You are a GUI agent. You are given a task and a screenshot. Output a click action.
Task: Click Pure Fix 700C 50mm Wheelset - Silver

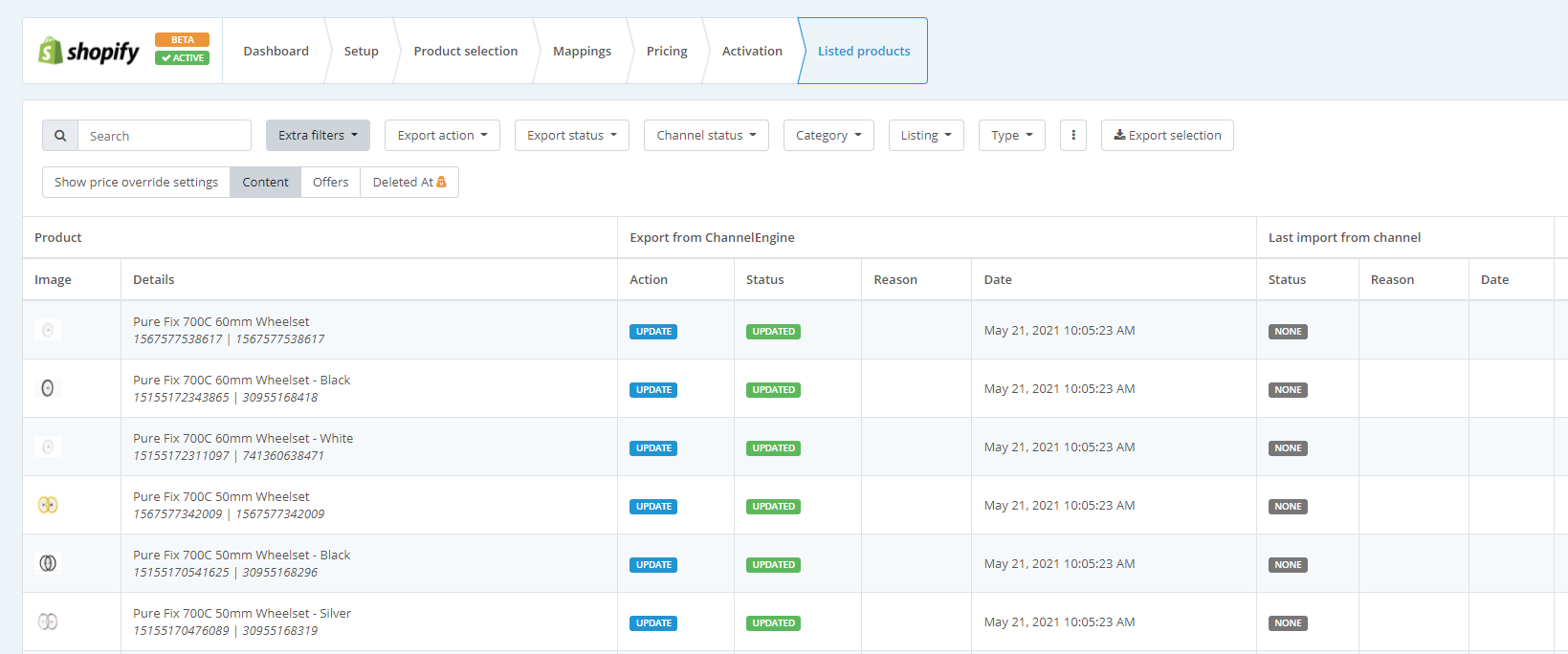(242, 613)
